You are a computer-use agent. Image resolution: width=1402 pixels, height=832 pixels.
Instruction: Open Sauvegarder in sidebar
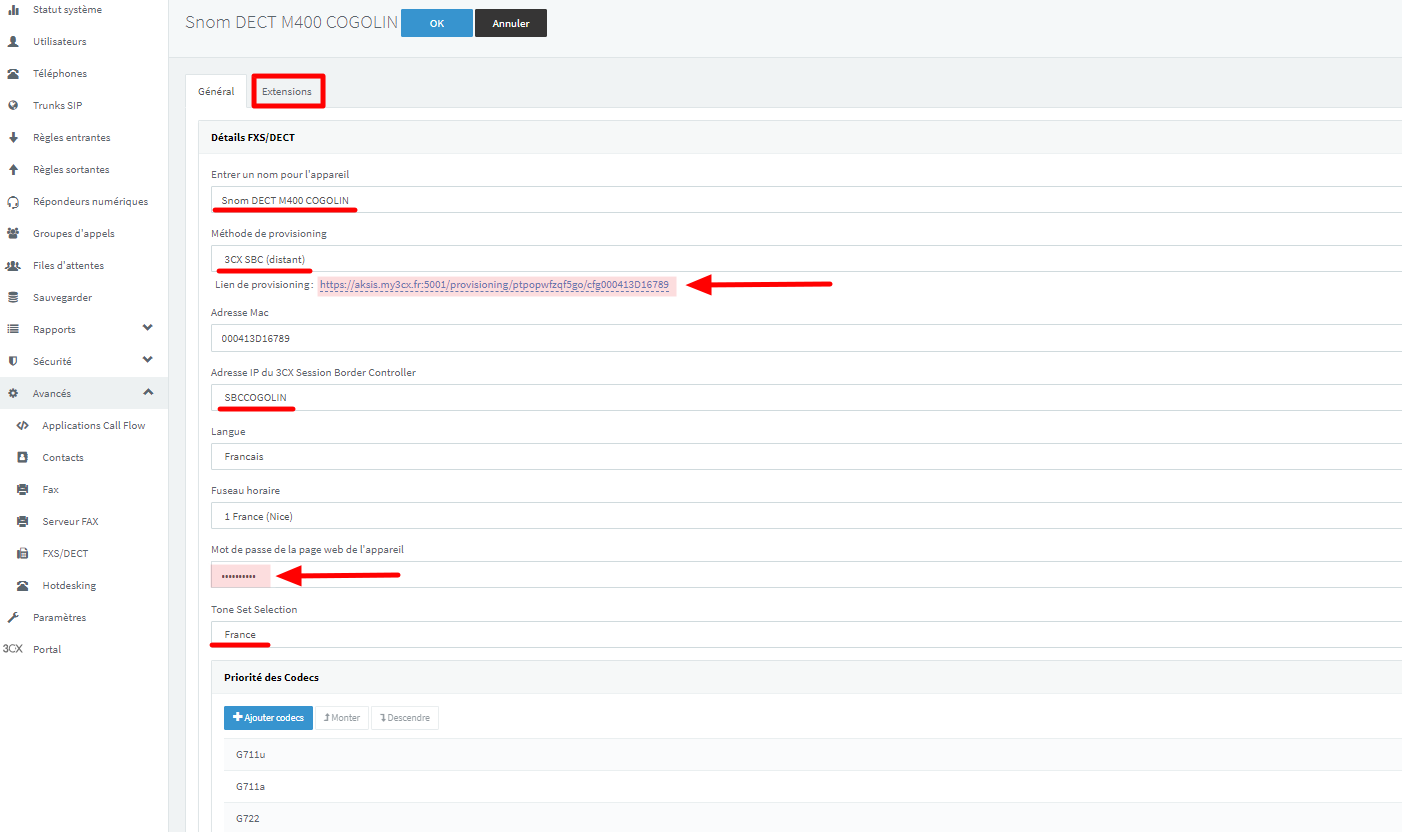click(61, 298)
